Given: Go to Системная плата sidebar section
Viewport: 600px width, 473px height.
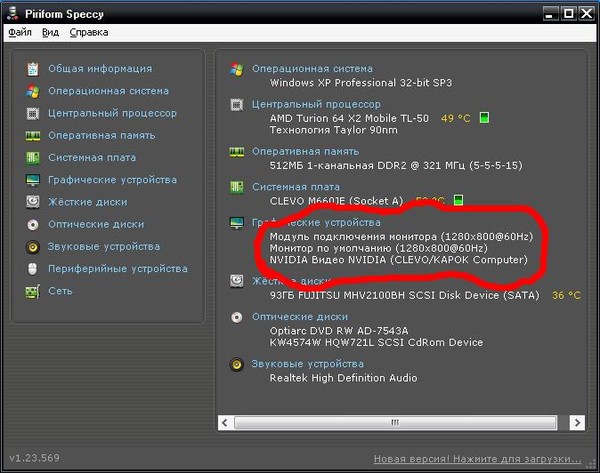Looking at the screenshot, I should click(92, 158).
